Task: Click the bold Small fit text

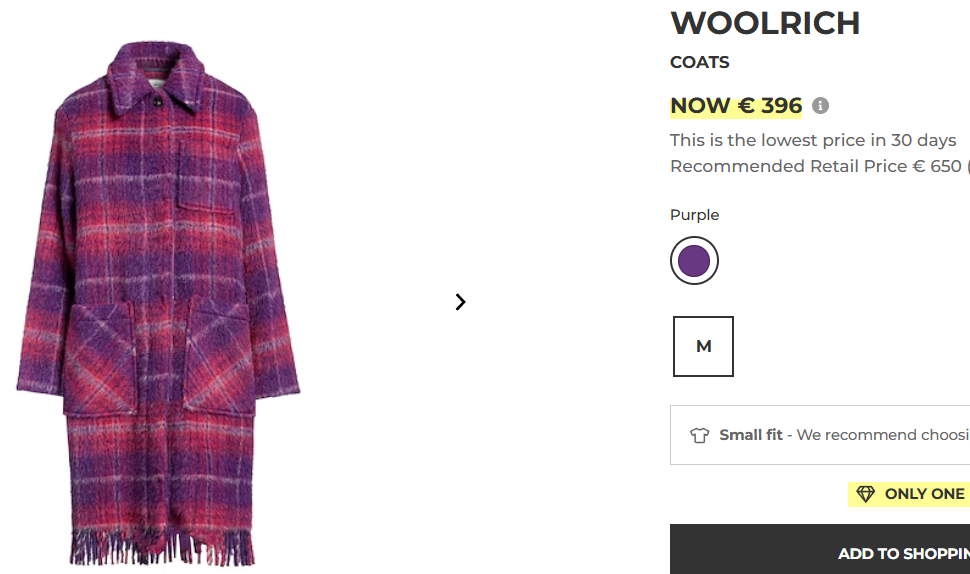Action: [751, 435]
